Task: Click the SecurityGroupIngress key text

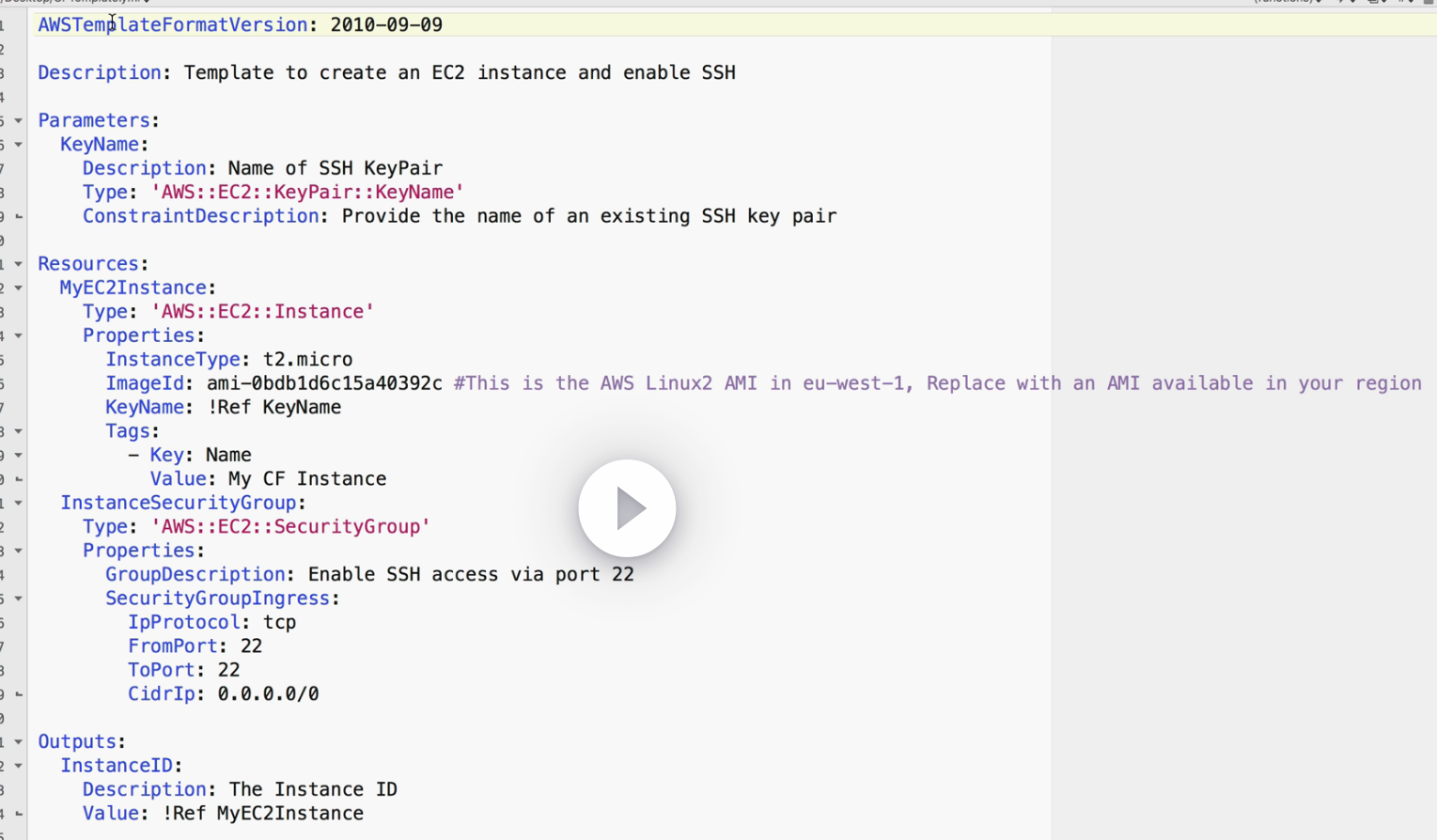Action: pyautogui.click(x=218, y=599)
